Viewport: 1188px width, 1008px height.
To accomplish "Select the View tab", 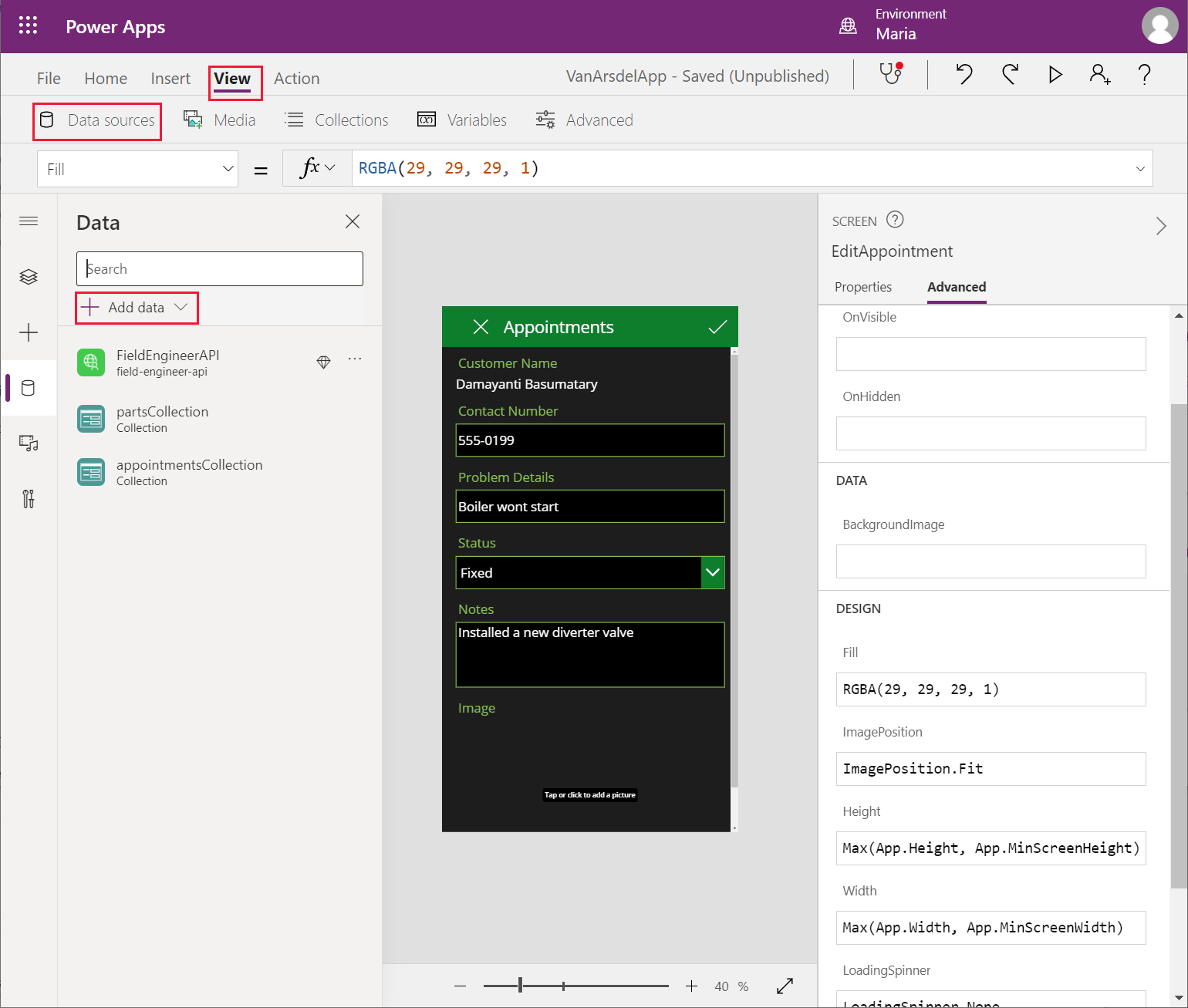I will (232, 78).
